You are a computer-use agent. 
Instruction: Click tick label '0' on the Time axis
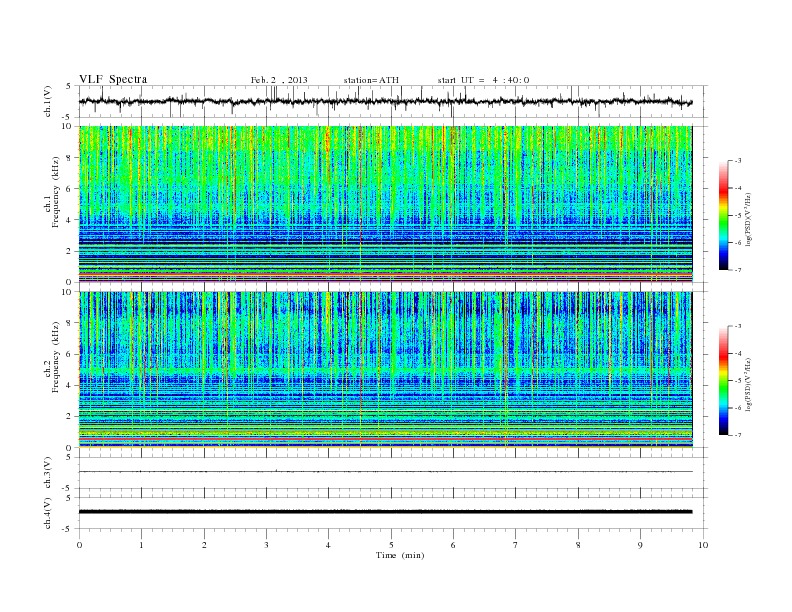[x=79, y=545]
